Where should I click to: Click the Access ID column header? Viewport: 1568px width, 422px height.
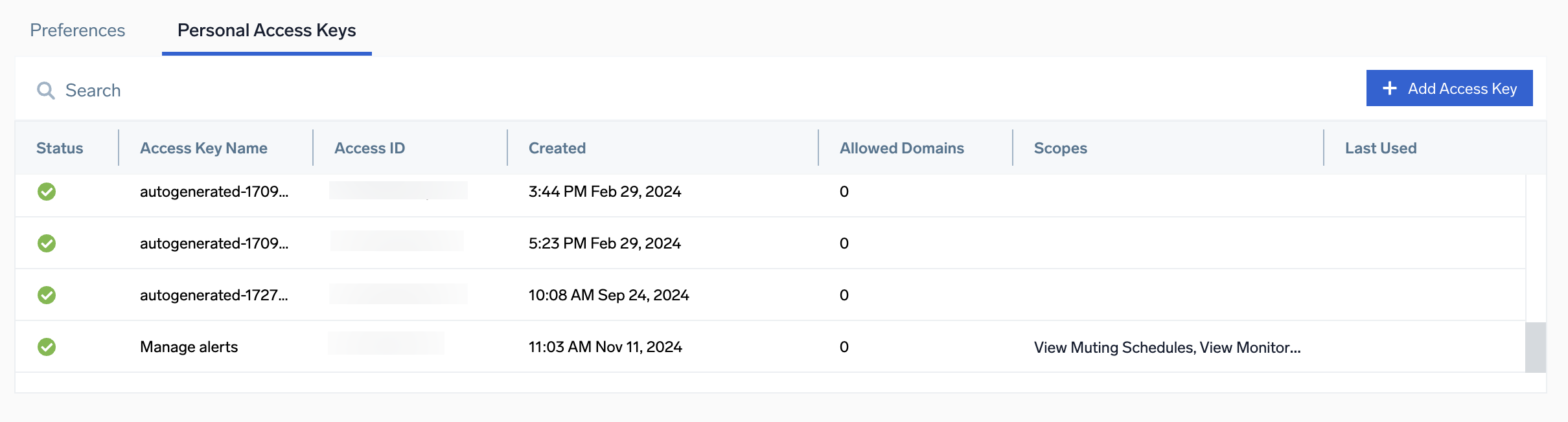click(369, 148)
